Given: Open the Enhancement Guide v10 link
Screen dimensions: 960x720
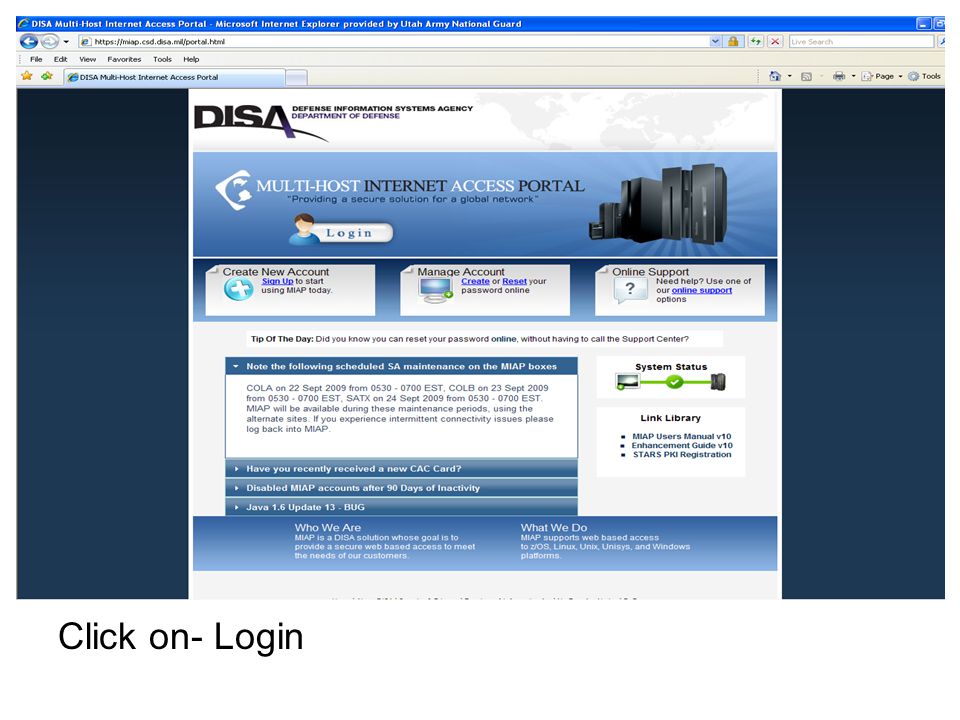Looking at the screenshot, I should pyautogui.click(x=682, y=446).
